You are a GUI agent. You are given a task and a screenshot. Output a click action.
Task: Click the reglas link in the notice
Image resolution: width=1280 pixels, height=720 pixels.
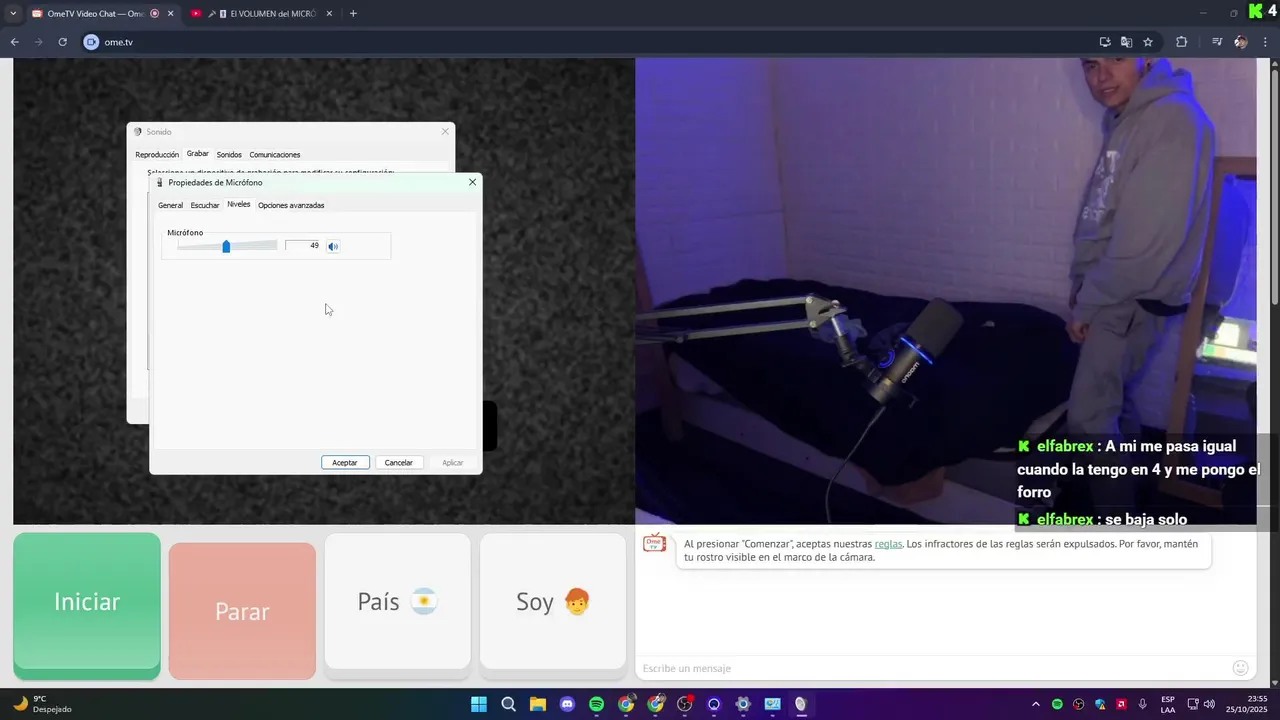tap(888, 544)
